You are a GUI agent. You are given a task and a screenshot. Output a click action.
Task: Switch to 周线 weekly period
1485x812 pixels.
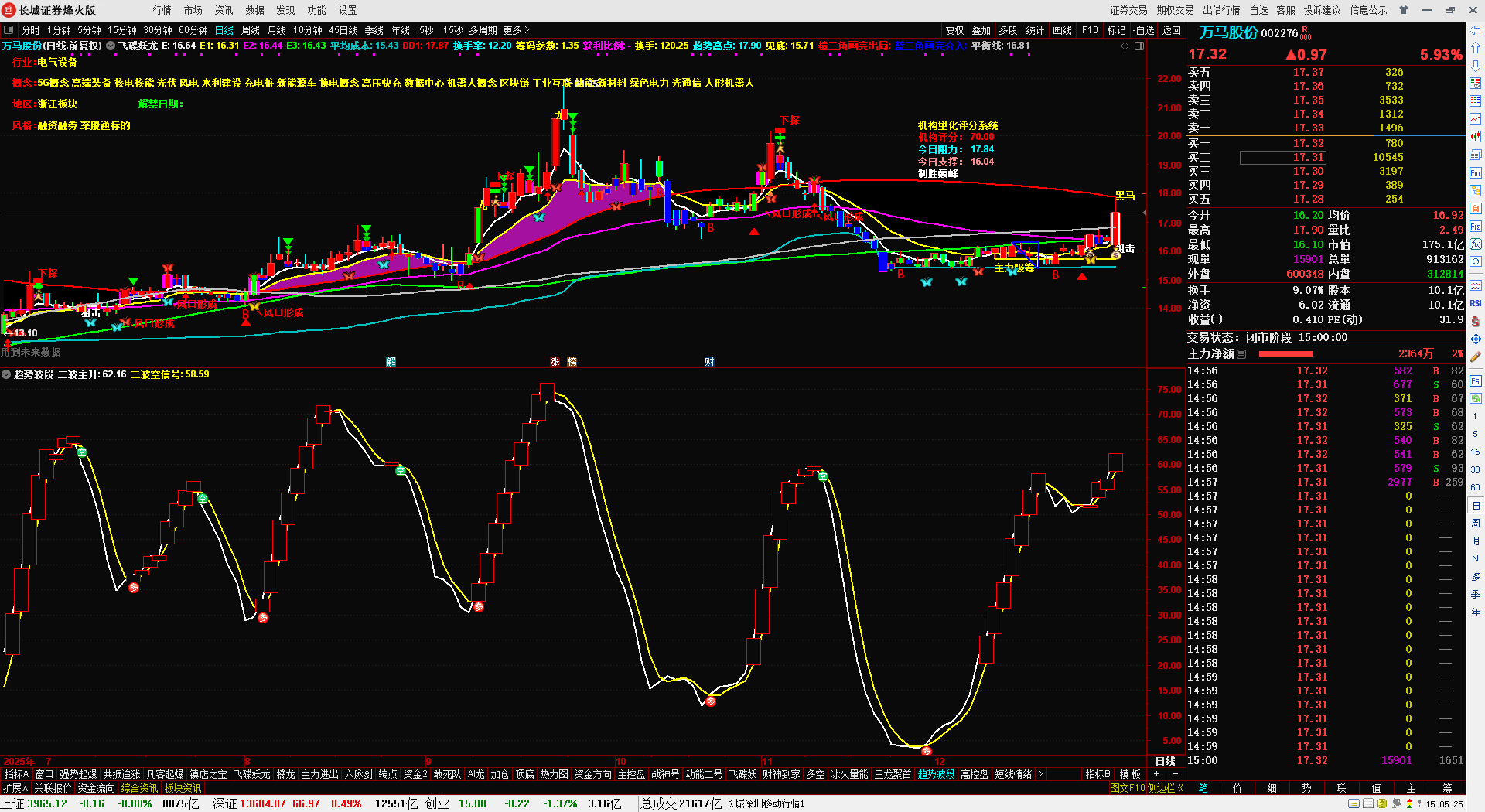(x=251, y=30)
